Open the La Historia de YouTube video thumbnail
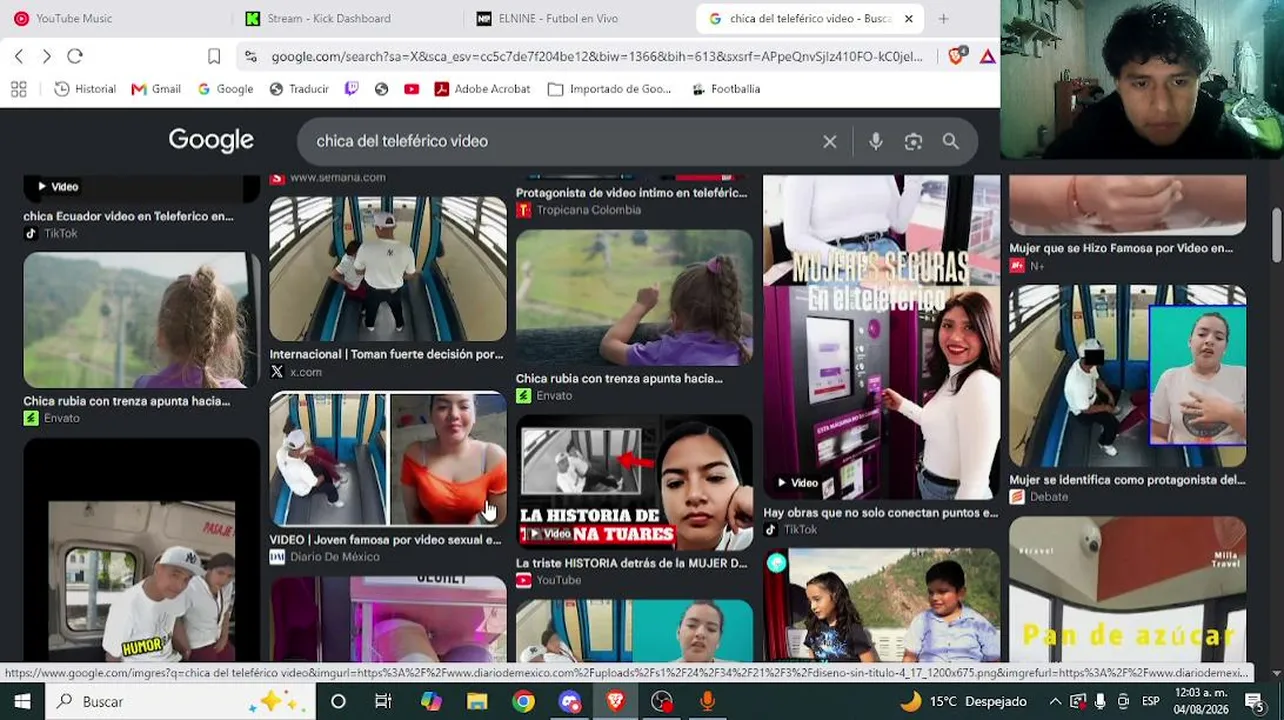Viewport: 1284px width, 720px height. point(634,482)
